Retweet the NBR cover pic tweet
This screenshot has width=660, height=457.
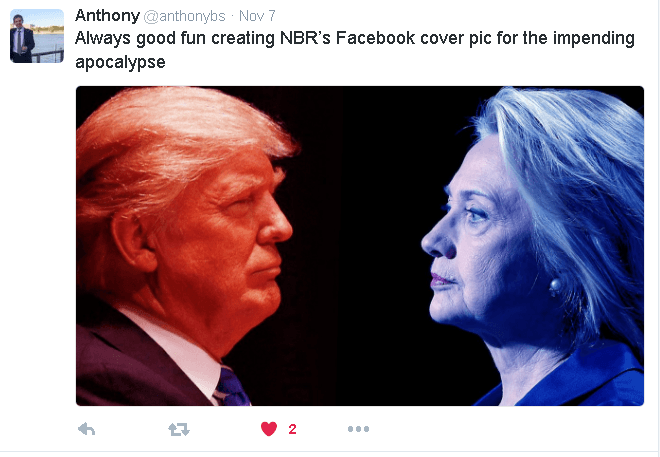tap(179, 429)
